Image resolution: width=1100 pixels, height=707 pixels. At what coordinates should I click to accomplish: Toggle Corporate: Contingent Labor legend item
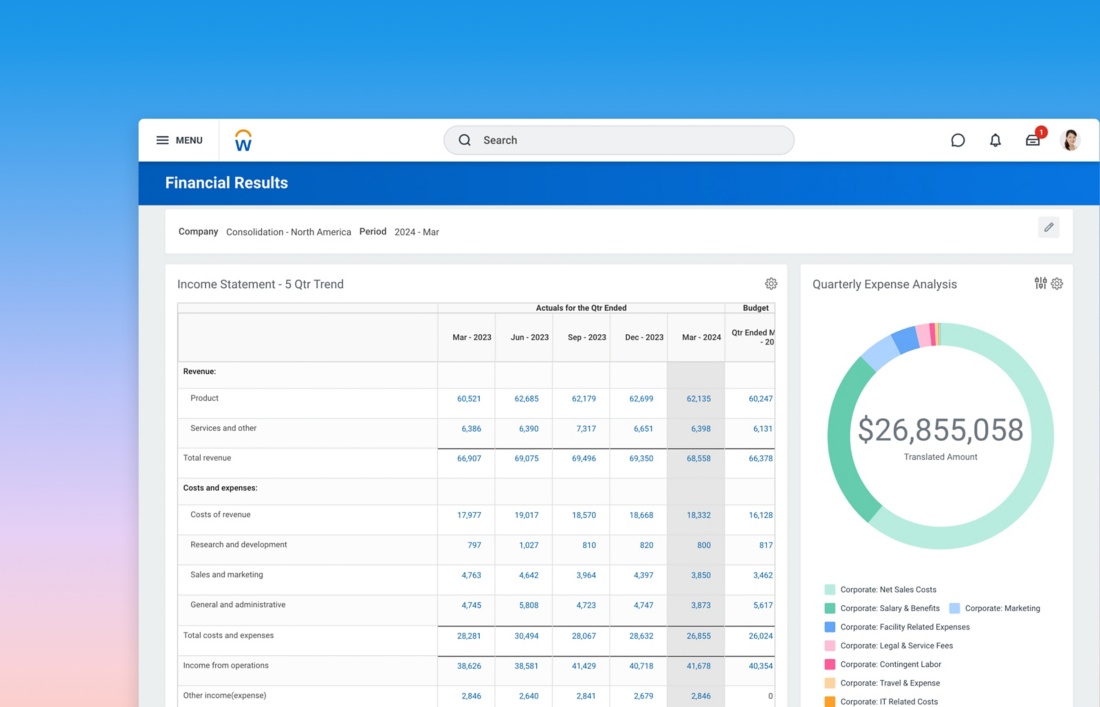point(889,665)
